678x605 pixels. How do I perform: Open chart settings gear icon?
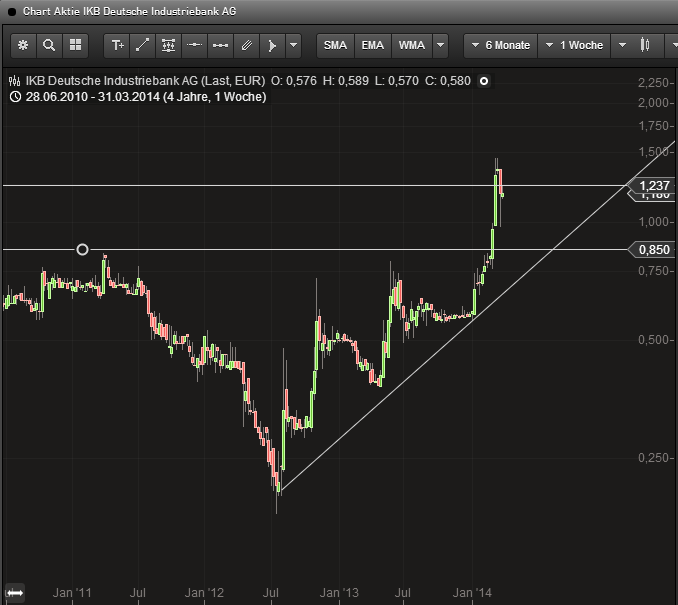point(23,45)
